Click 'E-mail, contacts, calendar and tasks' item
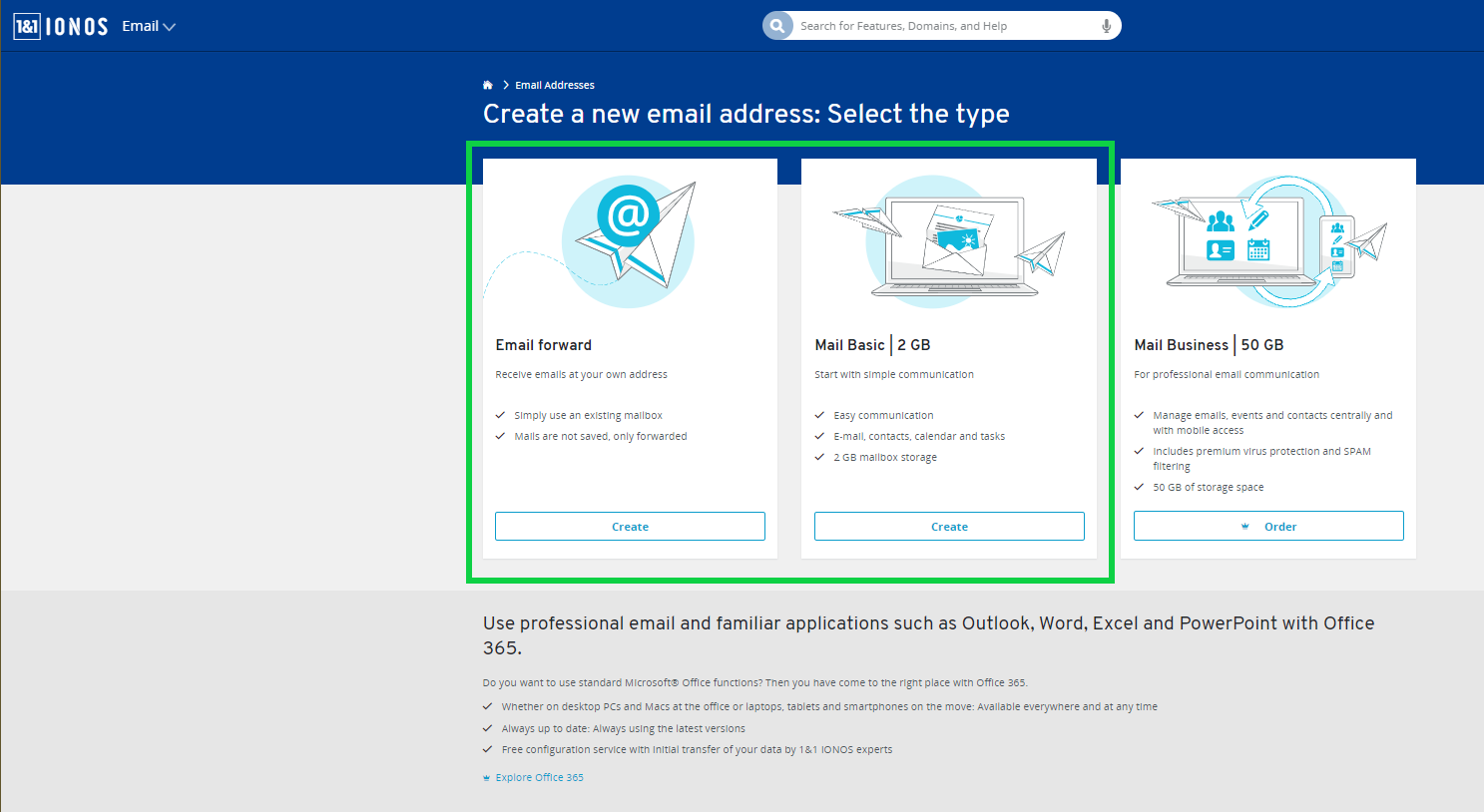The height and width of the screenshot is (812, 1484). point(919,437)
